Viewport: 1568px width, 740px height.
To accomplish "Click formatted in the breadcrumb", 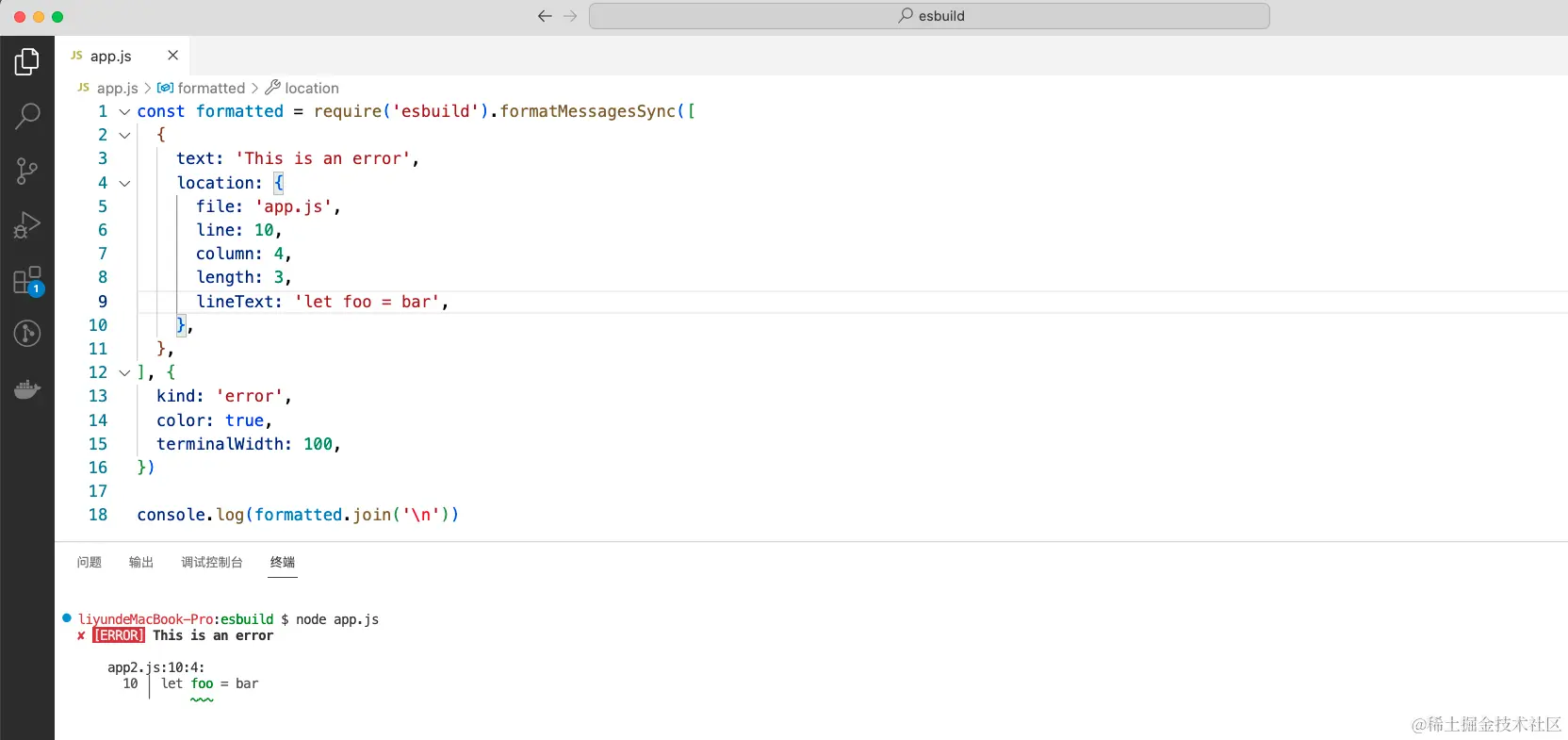I will [x=211, y=88].
